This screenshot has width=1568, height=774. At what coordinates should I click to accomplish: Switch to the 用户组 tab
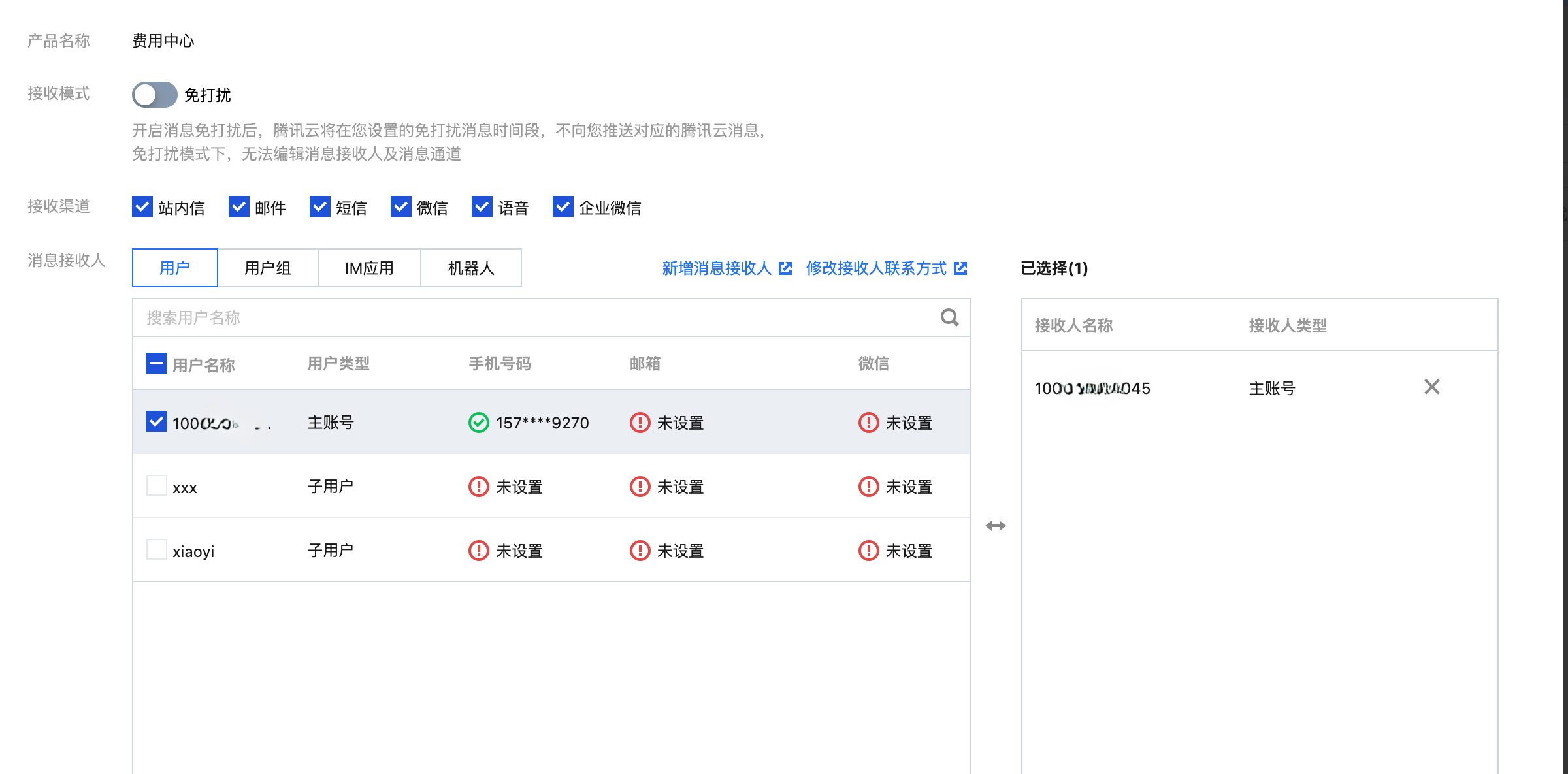[267, 268]
